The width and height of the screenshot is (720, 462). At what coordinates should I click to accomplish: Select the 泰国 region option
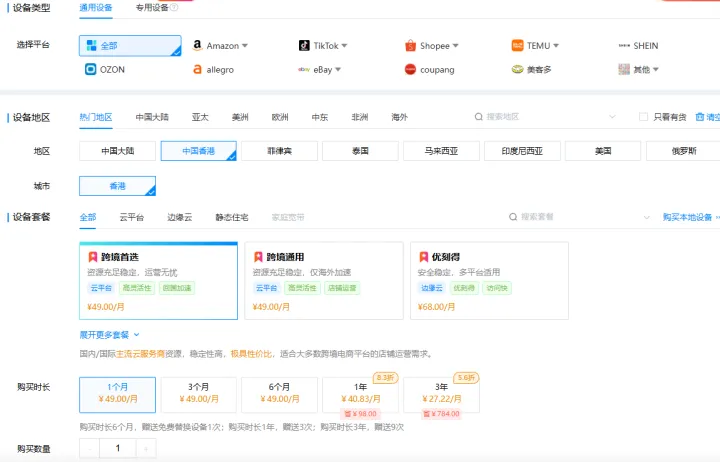pyautogui.click(x=360, y=151)
